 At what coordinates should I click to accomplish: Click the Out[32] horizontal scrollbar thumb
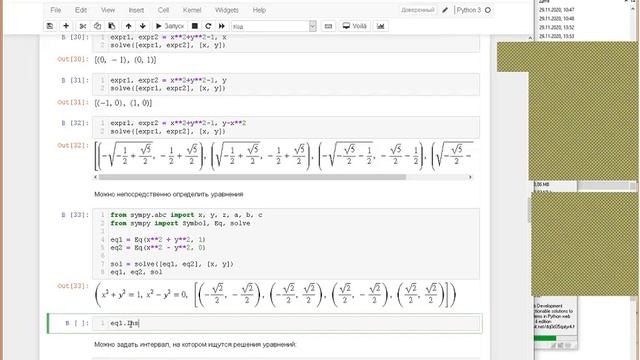coord(252,177)
